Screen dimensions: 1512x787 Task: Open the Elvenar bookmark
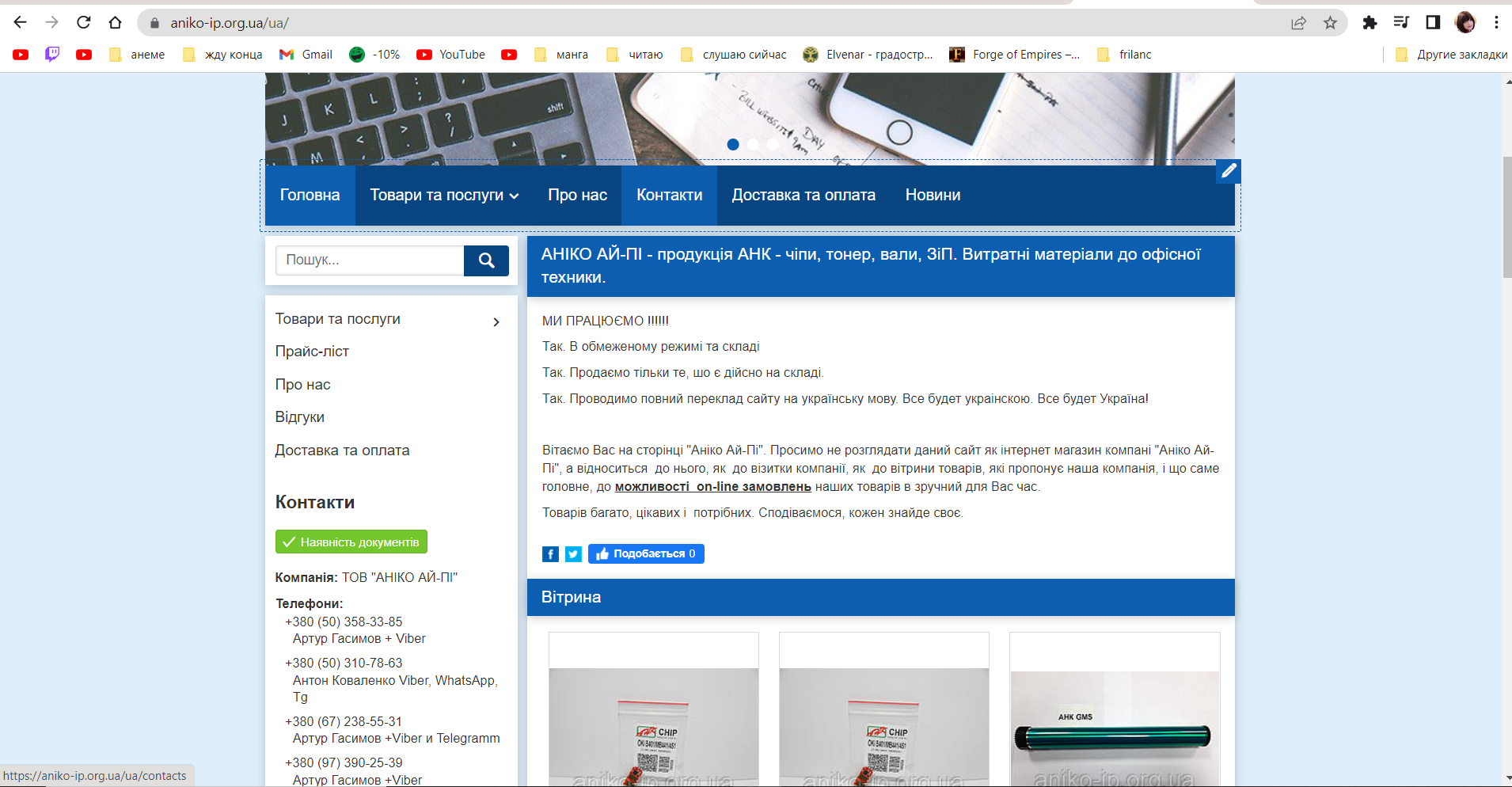click(x=868, y=55)
